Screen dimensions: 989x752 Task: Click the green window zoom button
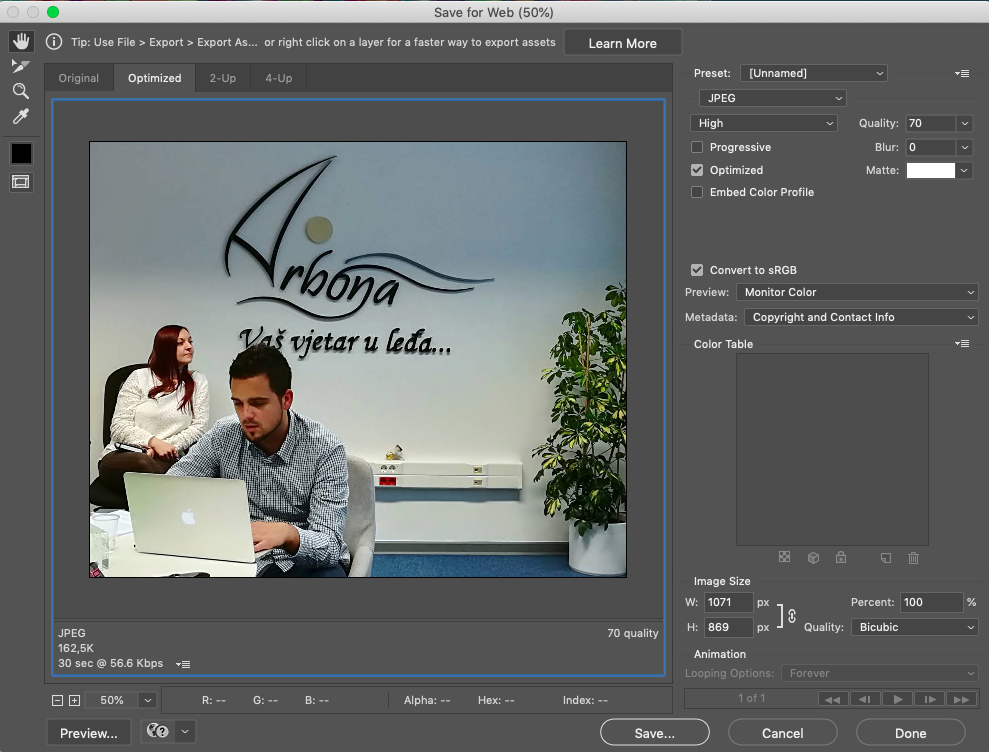click(x=53, y=12)
